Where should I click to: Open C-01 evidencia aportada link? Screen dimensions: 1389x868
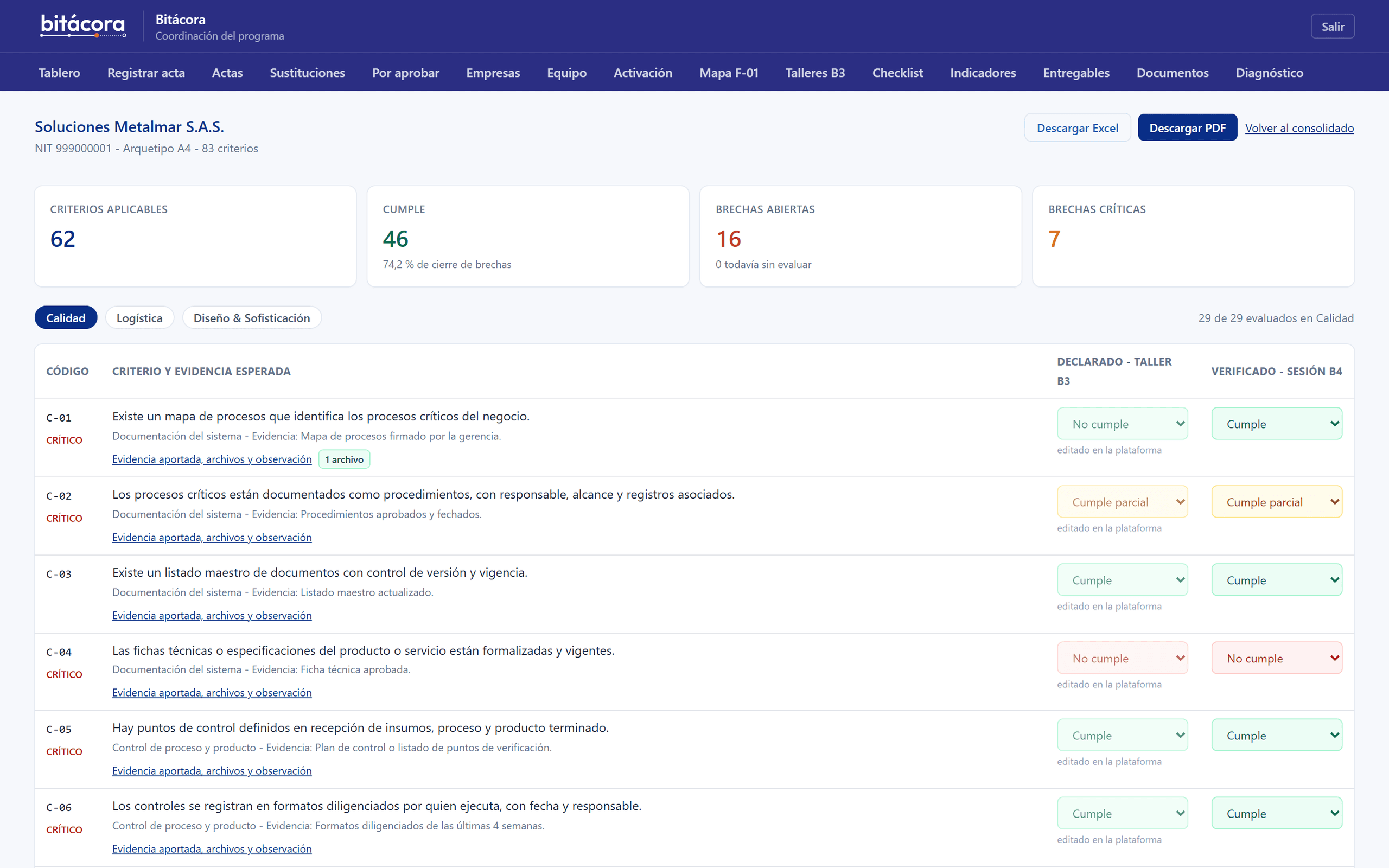(212, 459)
